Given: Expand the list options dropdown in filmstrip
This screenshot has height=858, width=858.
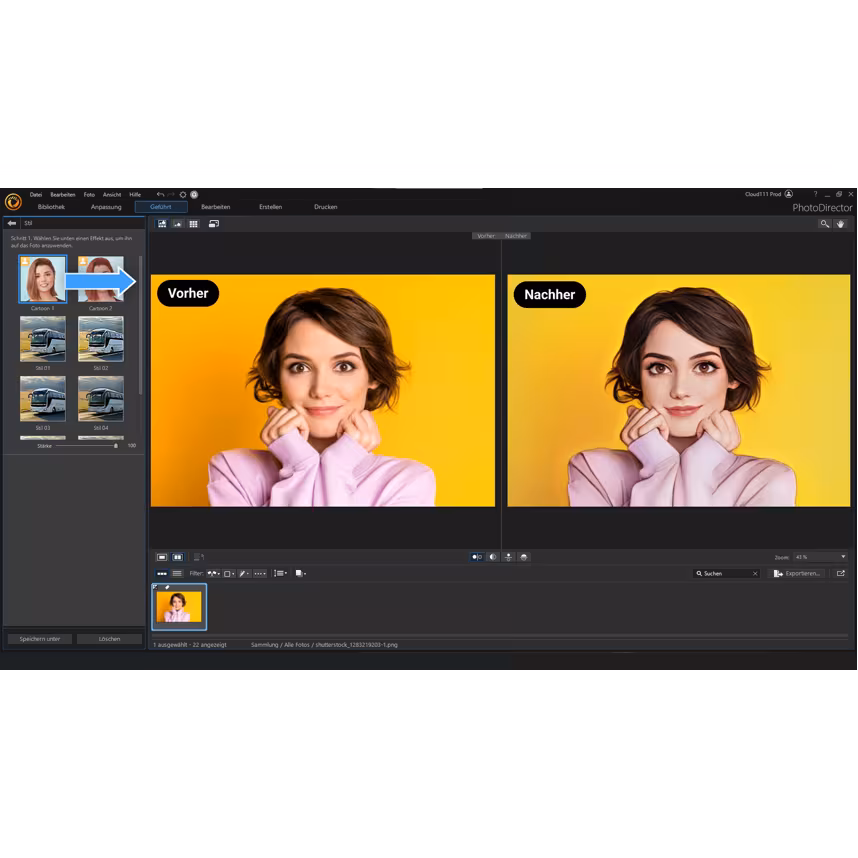Looking at the screenshot, I should tap(281, 573).
